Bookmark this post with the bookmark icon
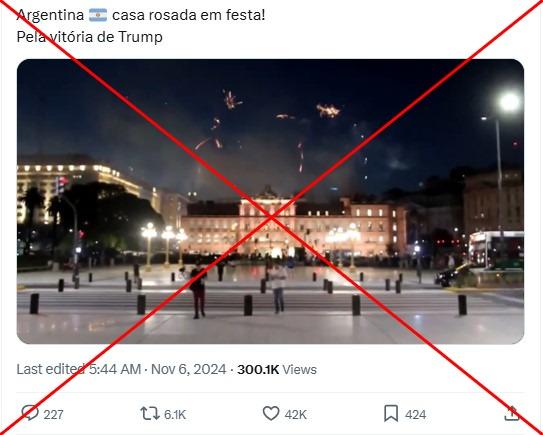This screenshot has height=435, width=543. pos(391,414)
